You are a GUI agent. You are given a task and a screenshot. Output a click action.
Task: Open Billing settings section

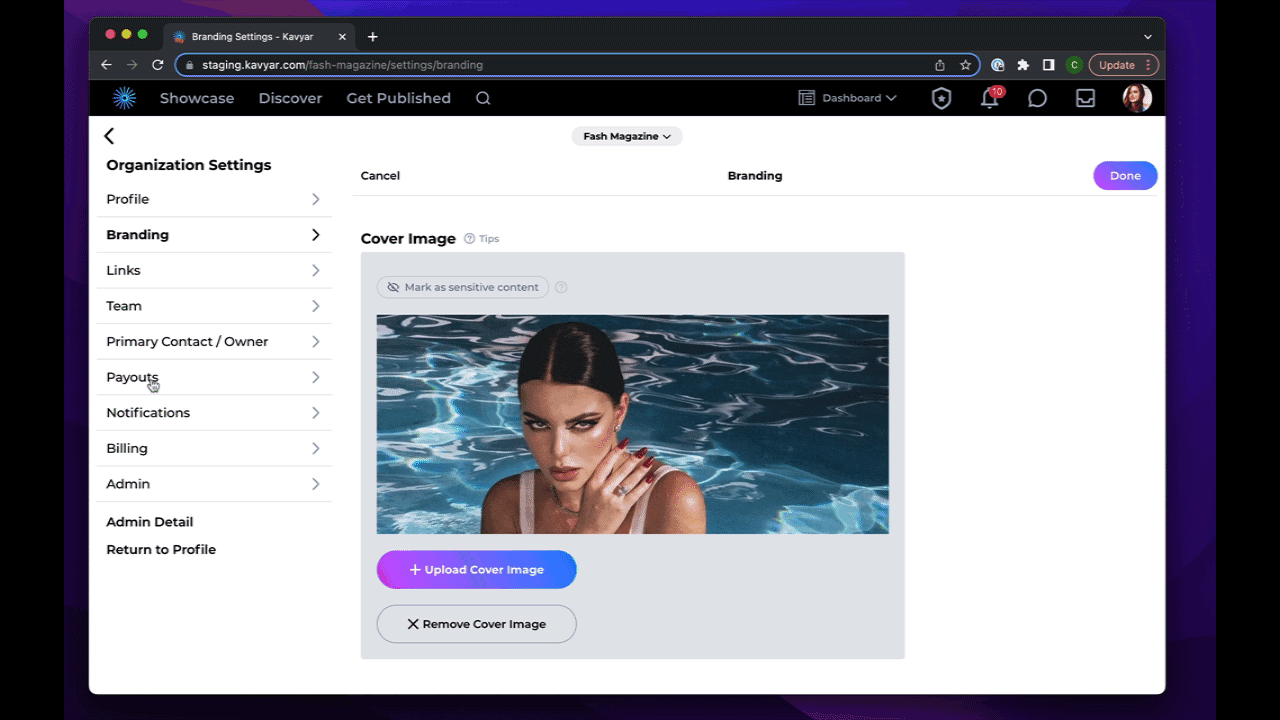coord(214,448)
